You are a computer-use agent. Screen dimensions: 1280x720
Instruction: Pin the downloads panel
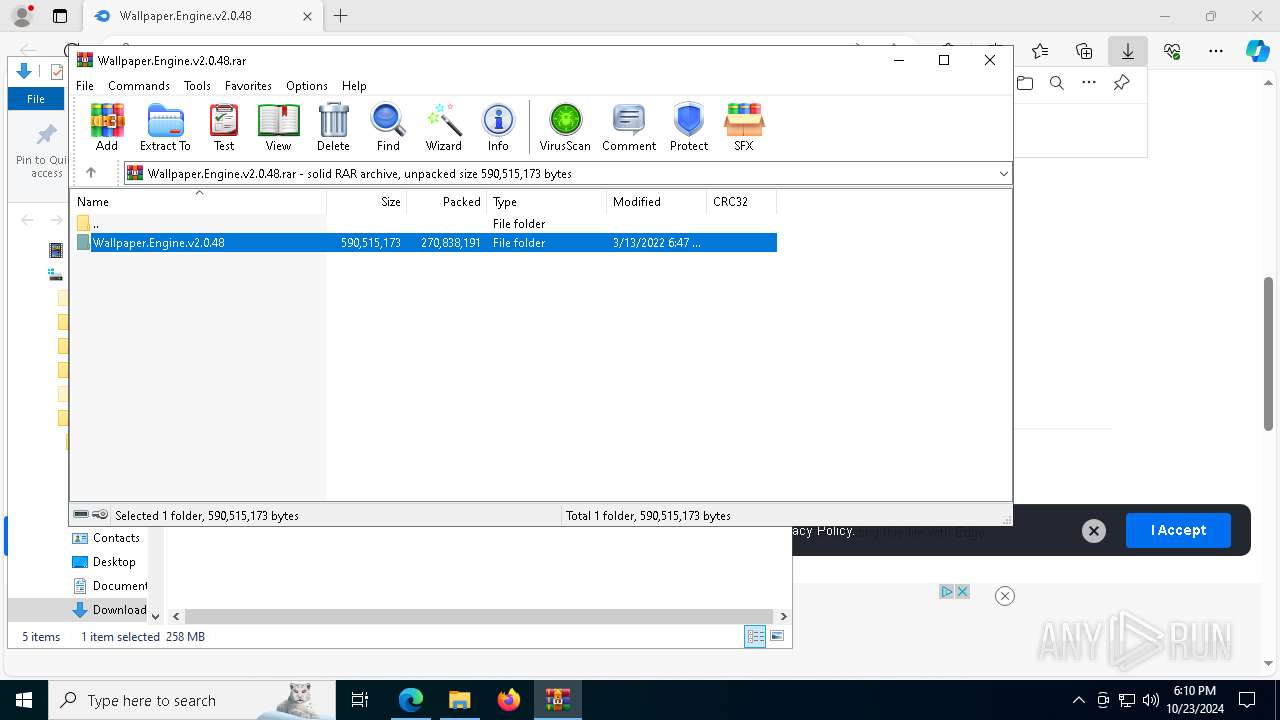click(x=1121, y=83)
